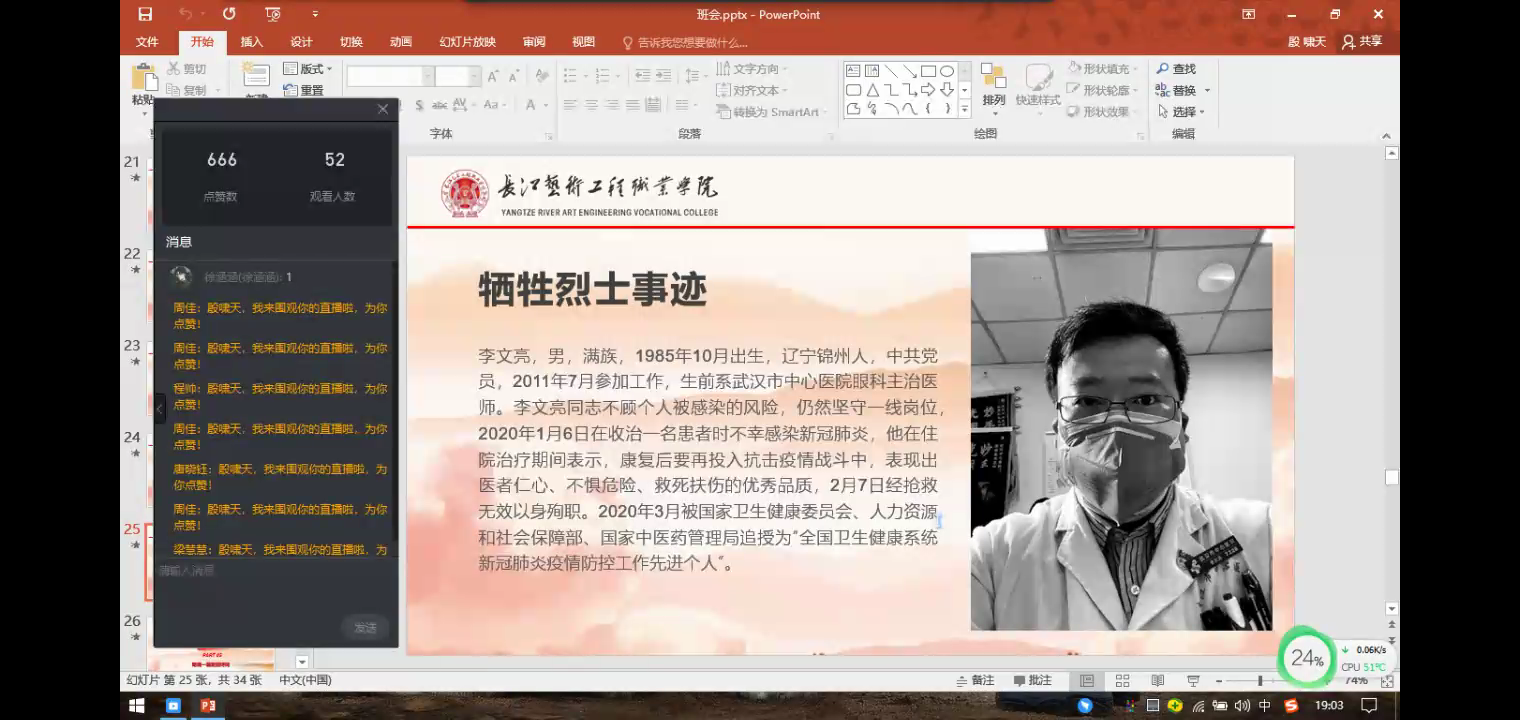The image size is (1520, 720).
Task: Click the Increase Indent icon
Action: click(x=665, y=76)
